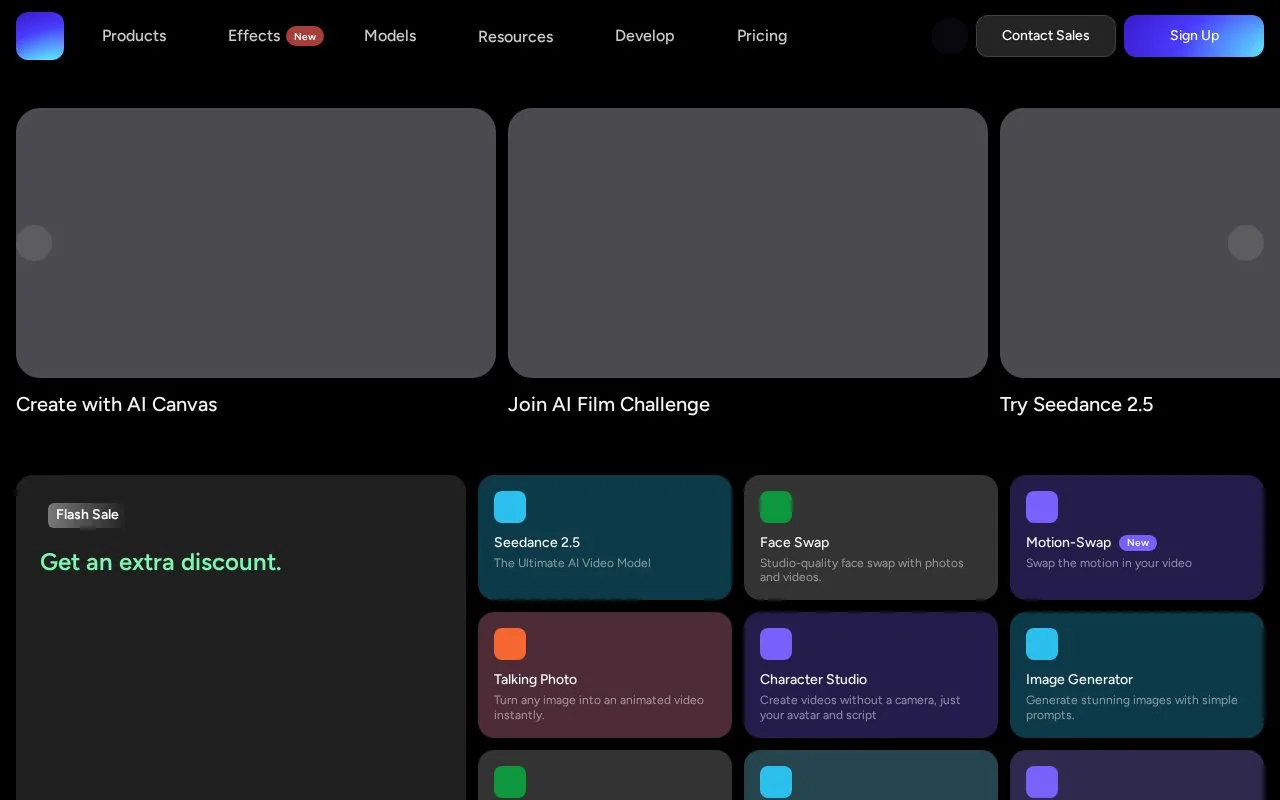
Task: Click the Contact Sales button
Action: click(x=1046, y=36)
